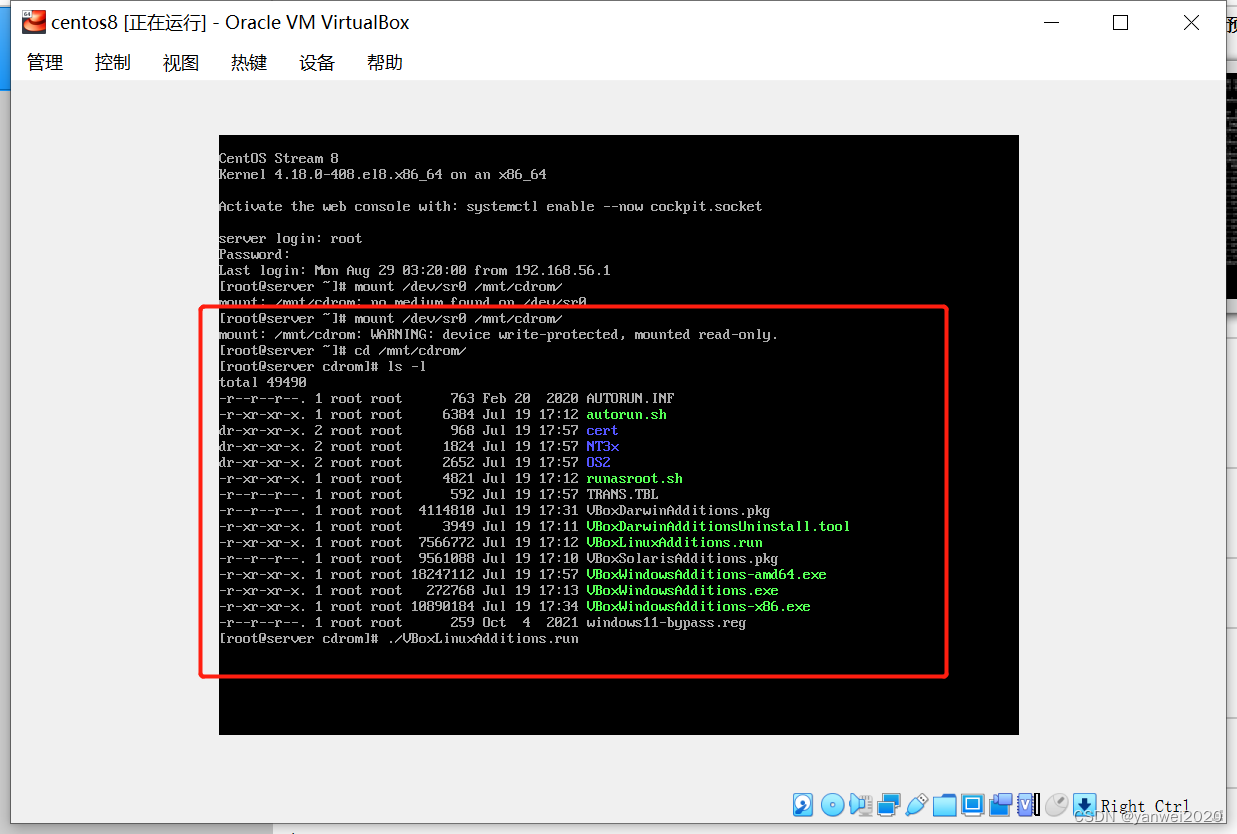
Task: Click the USB devices status icon
Action: (x=916, y=805)
